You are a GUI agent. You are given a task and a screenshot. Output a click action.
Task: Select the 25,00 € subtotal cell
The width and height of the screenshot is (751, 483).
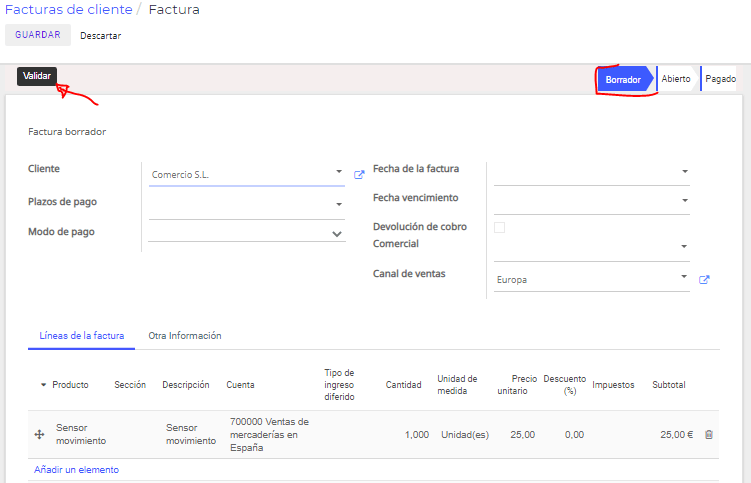[676, 435]
